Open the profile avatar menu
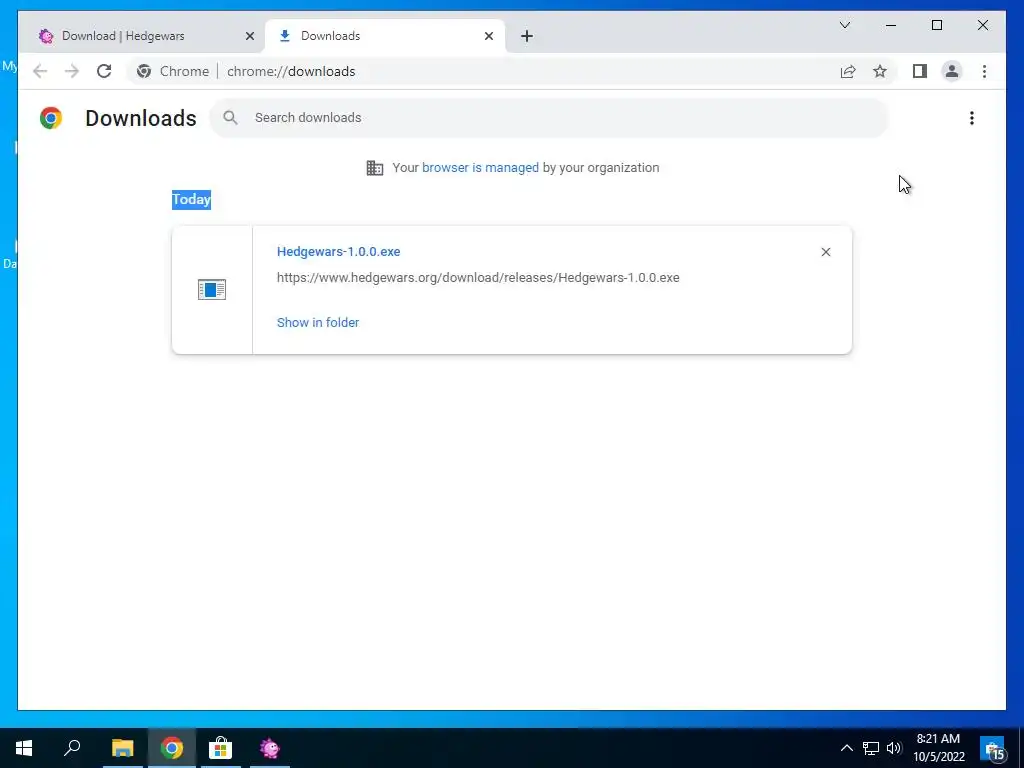This screenshot has width=1024, height=768. 952,71
